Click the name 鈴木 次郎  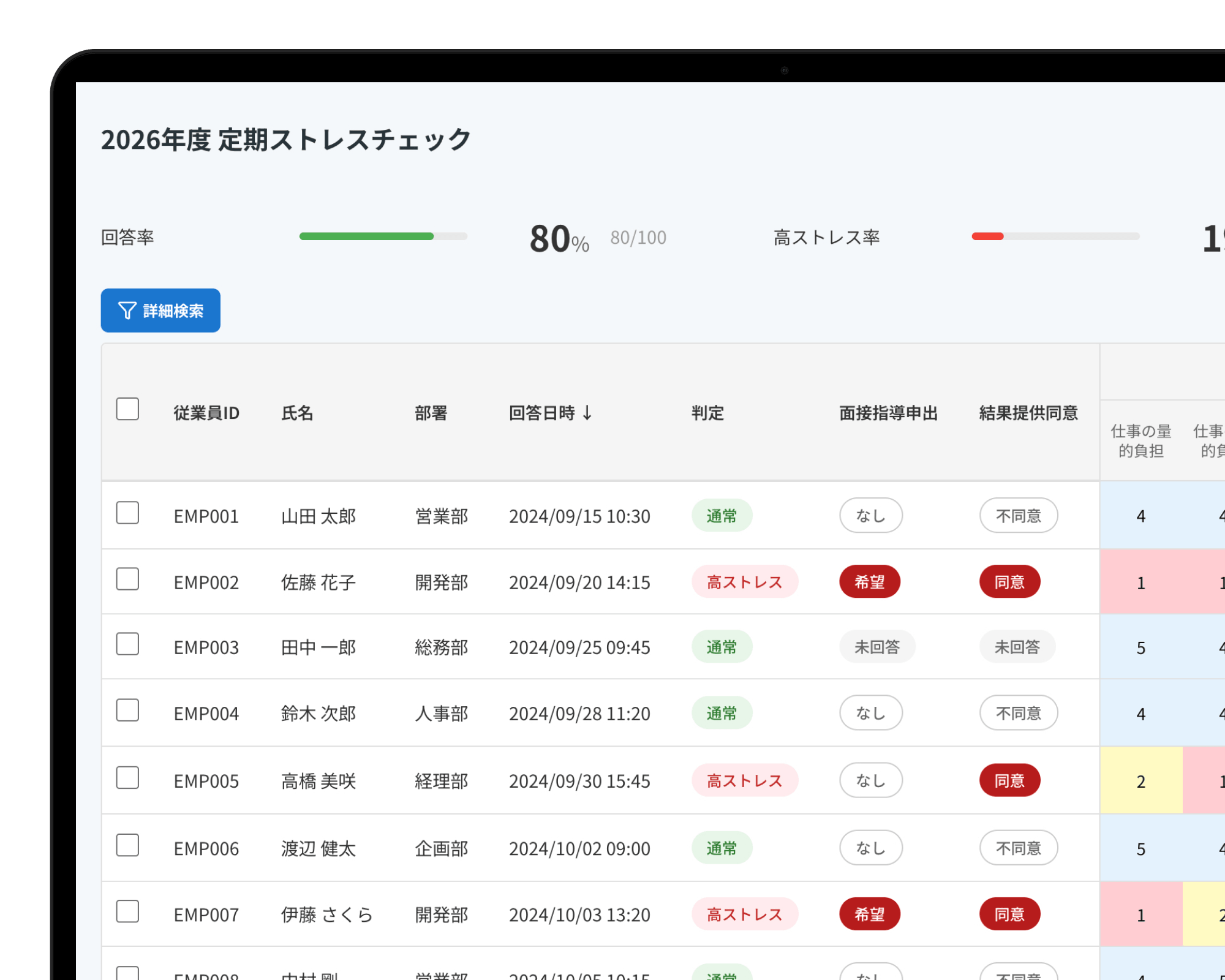318,714
